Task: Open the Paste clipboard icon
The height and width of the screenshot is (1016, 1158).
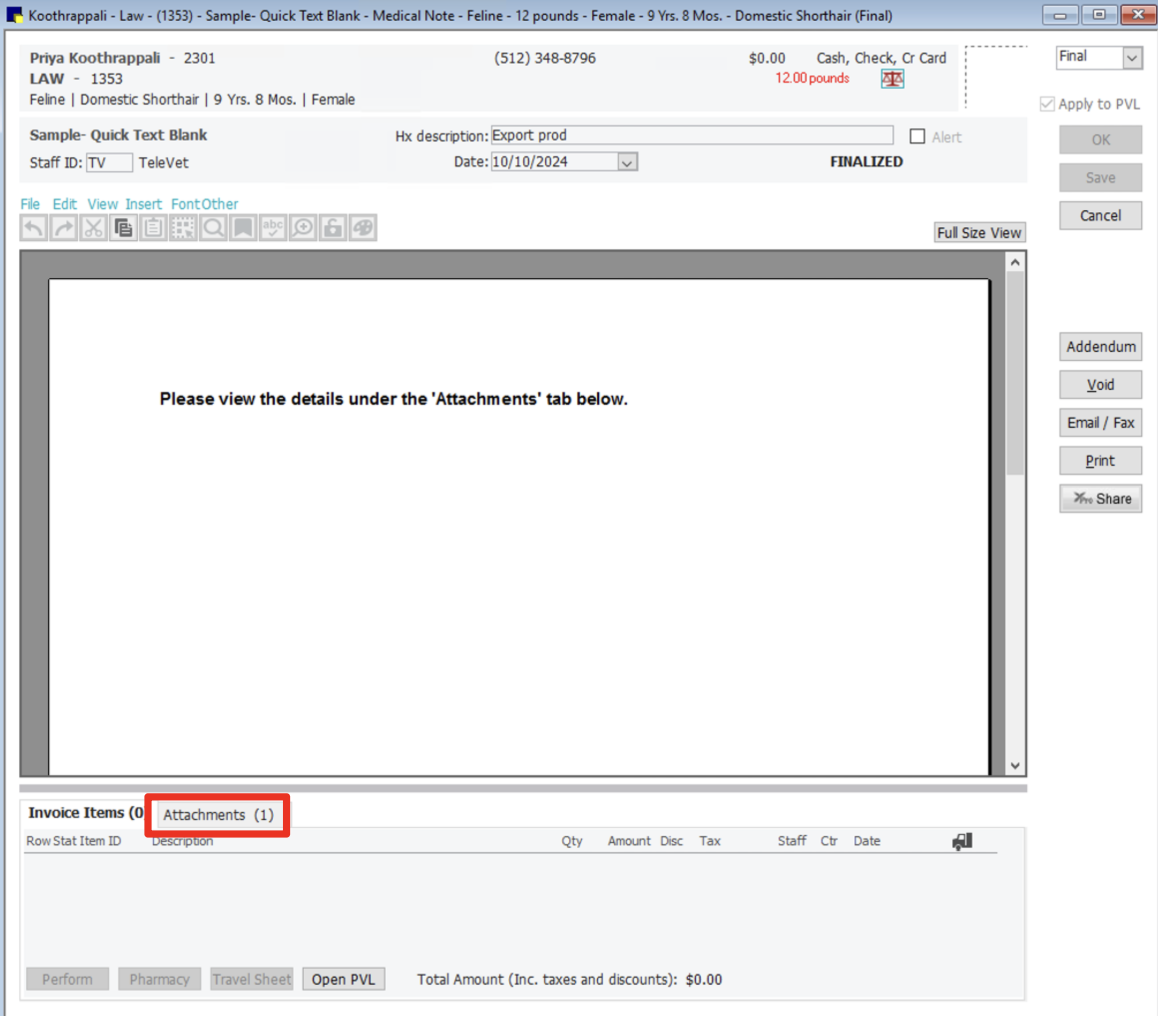Action: coord(152,227)
